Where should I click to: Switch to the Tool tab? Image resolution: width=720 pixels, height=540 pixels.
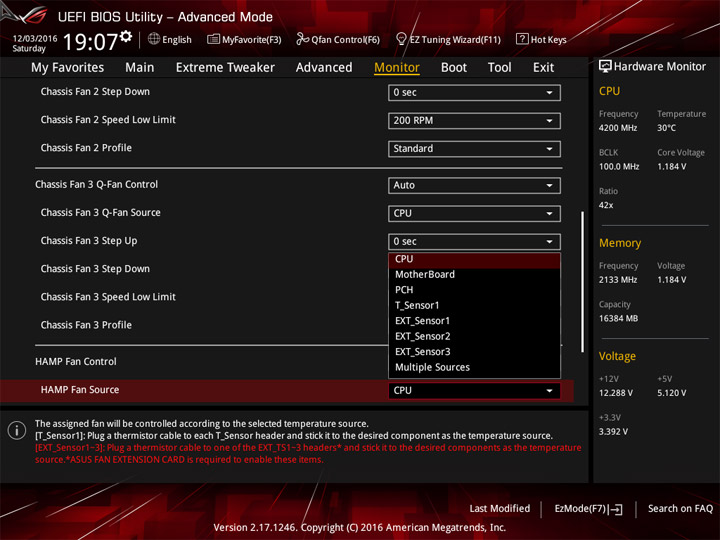click(500, 68)
